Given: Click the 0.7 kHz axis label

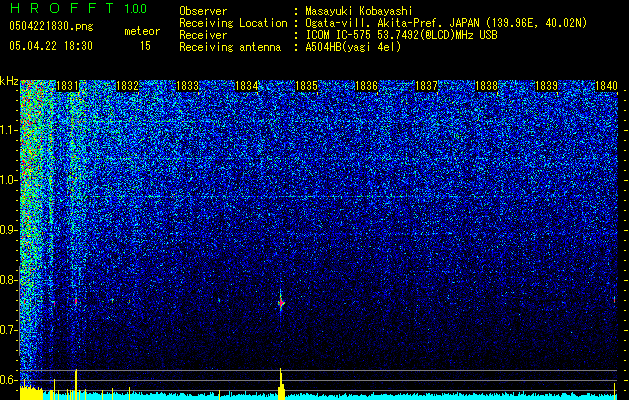Looking at the screenshot, I should (9, 330).
